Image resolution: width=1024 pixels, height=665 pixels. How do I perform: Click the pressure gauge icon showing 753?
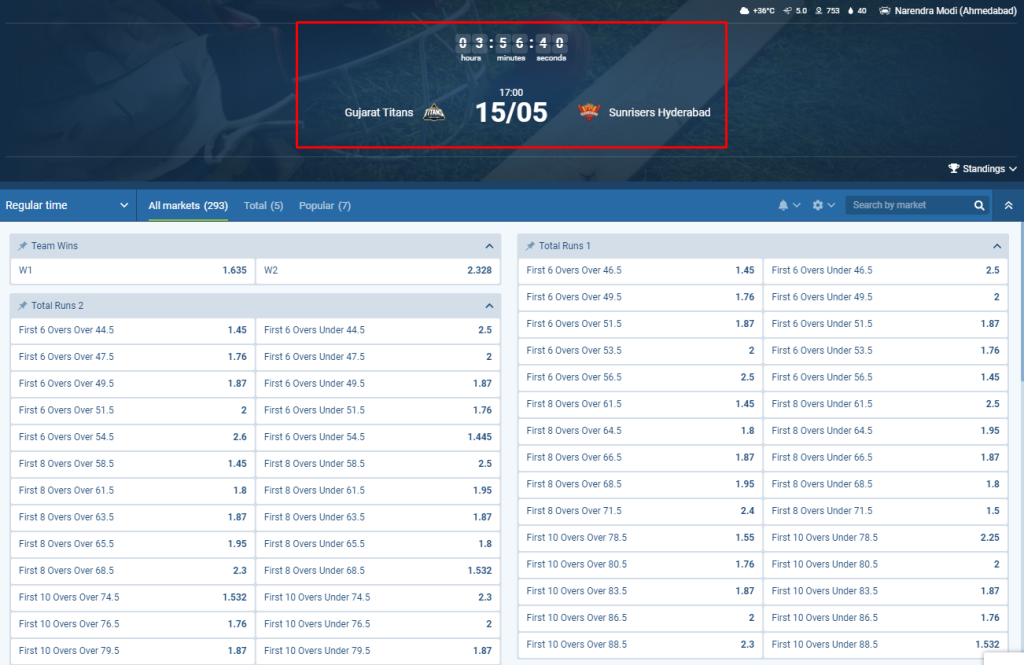818,10
